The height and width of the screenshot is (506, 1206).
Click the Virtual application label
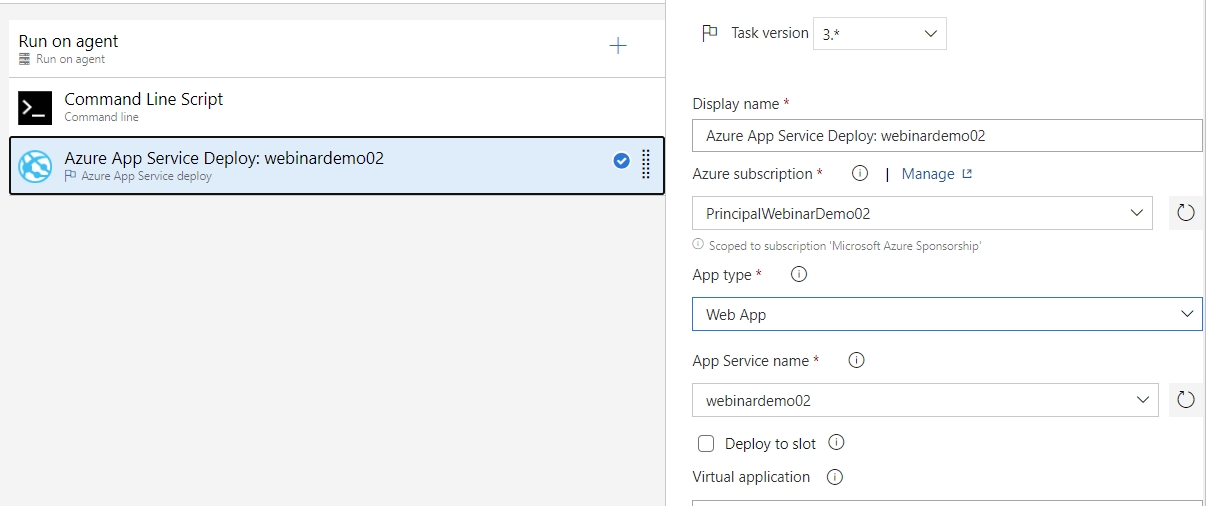[x=751, y=477]
